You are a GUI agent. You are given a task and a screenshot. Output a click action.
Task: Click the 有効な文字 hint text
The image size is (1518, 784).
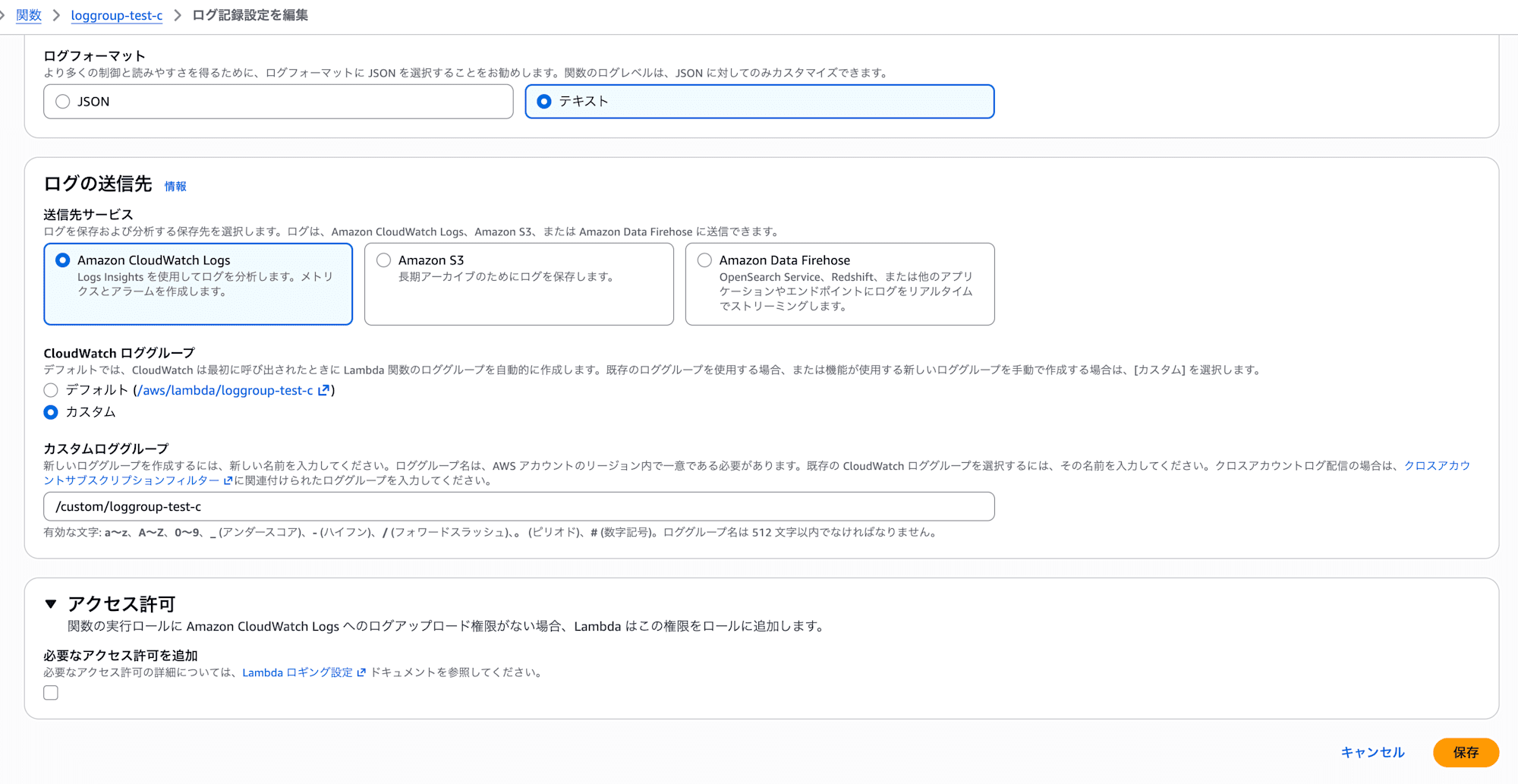pos(492,532)
